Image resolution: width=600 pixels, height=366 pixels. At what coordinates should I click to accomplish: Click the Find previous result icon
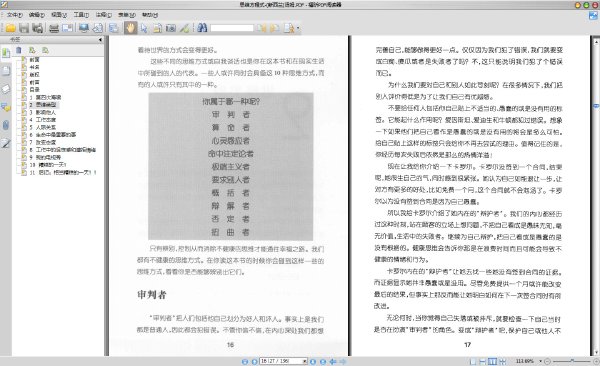coord(261,28)
